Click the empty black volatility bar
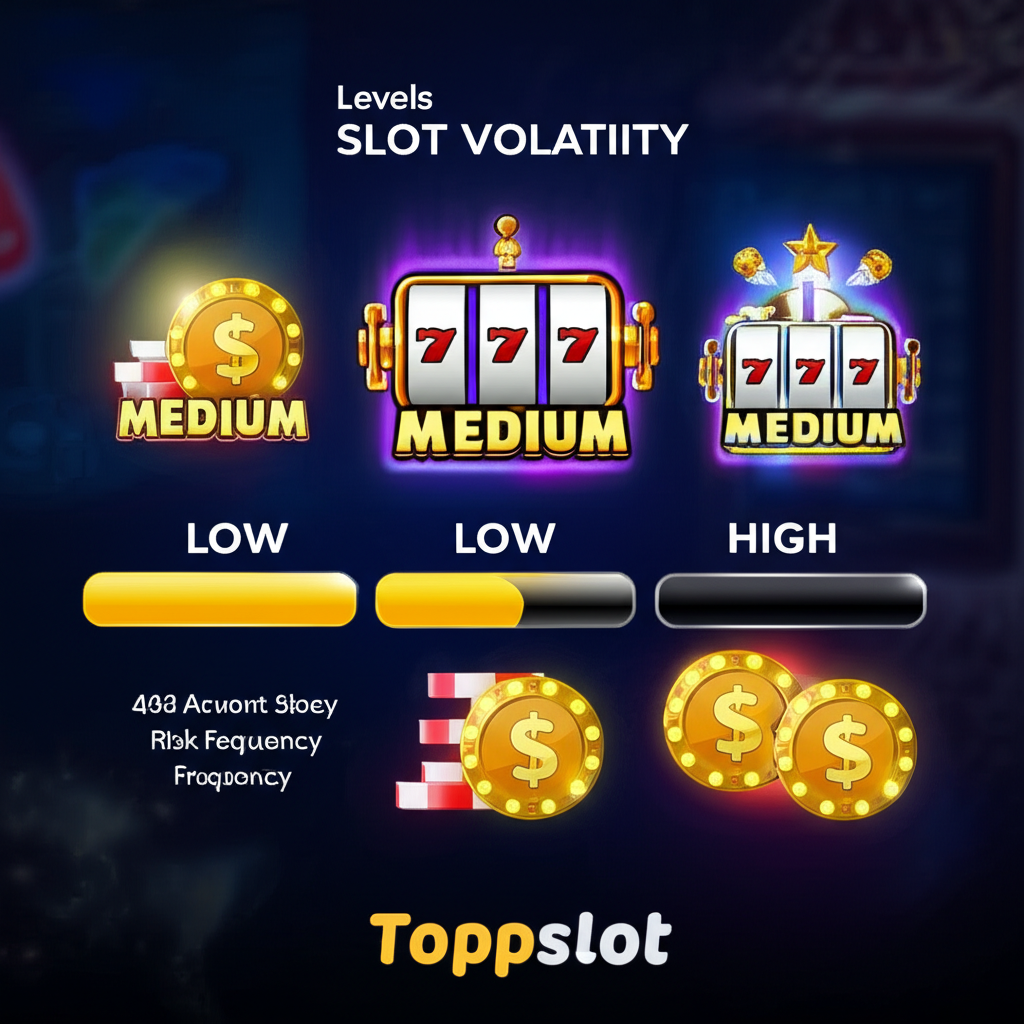 pos(790,600)
